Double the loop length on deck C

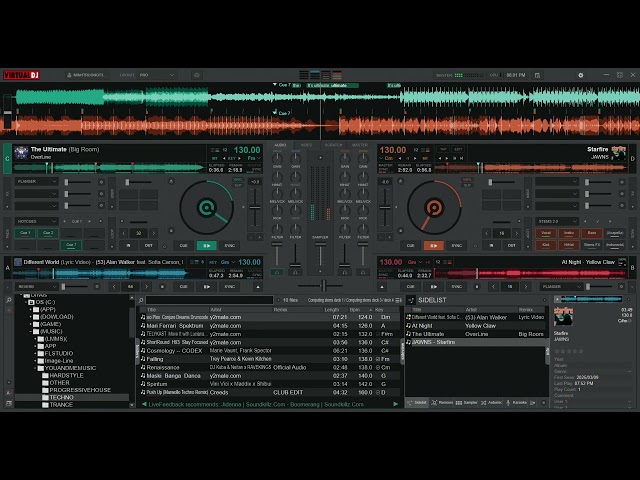153,233
